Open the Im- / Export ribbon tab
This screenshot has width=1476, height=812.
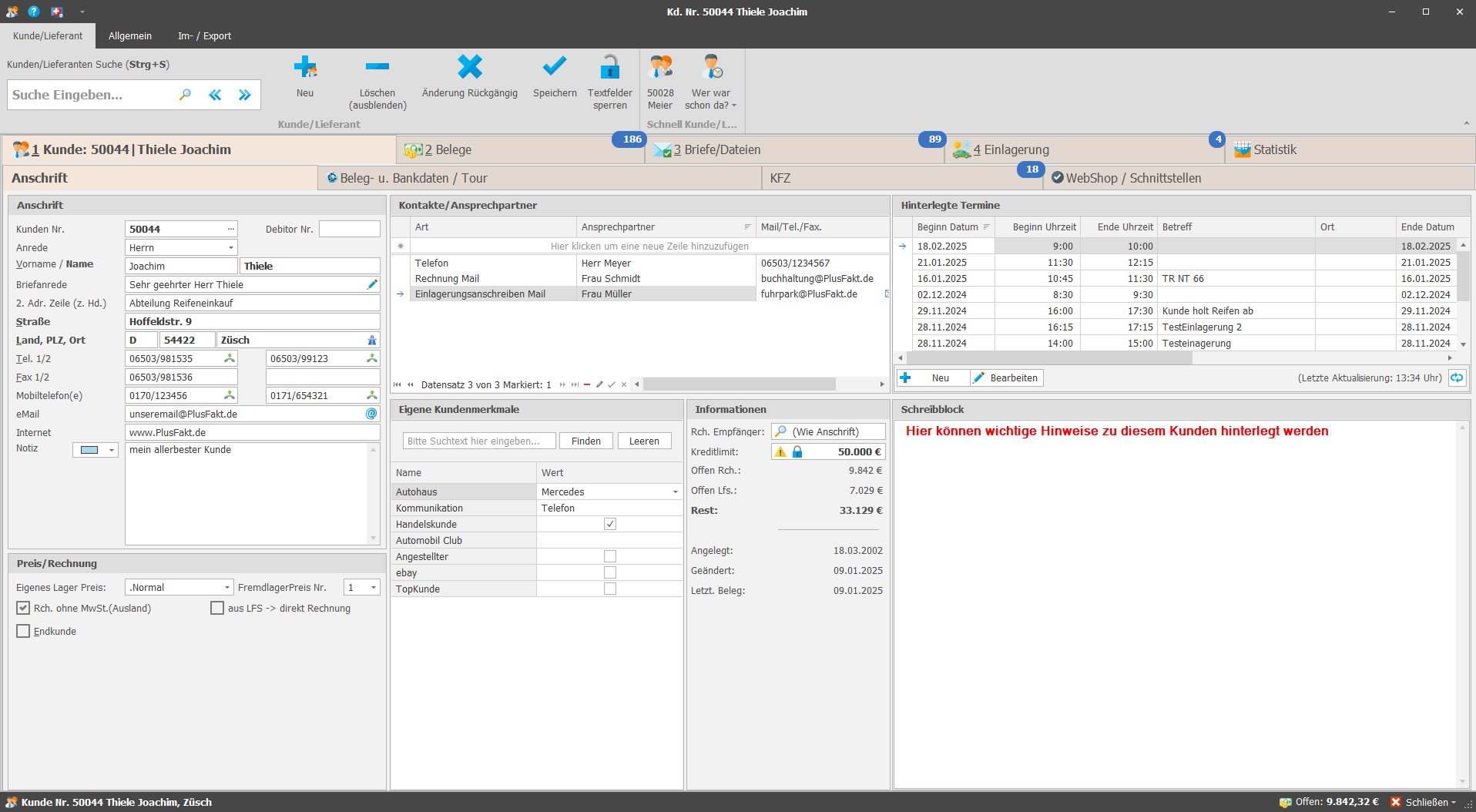click(204, 35)
